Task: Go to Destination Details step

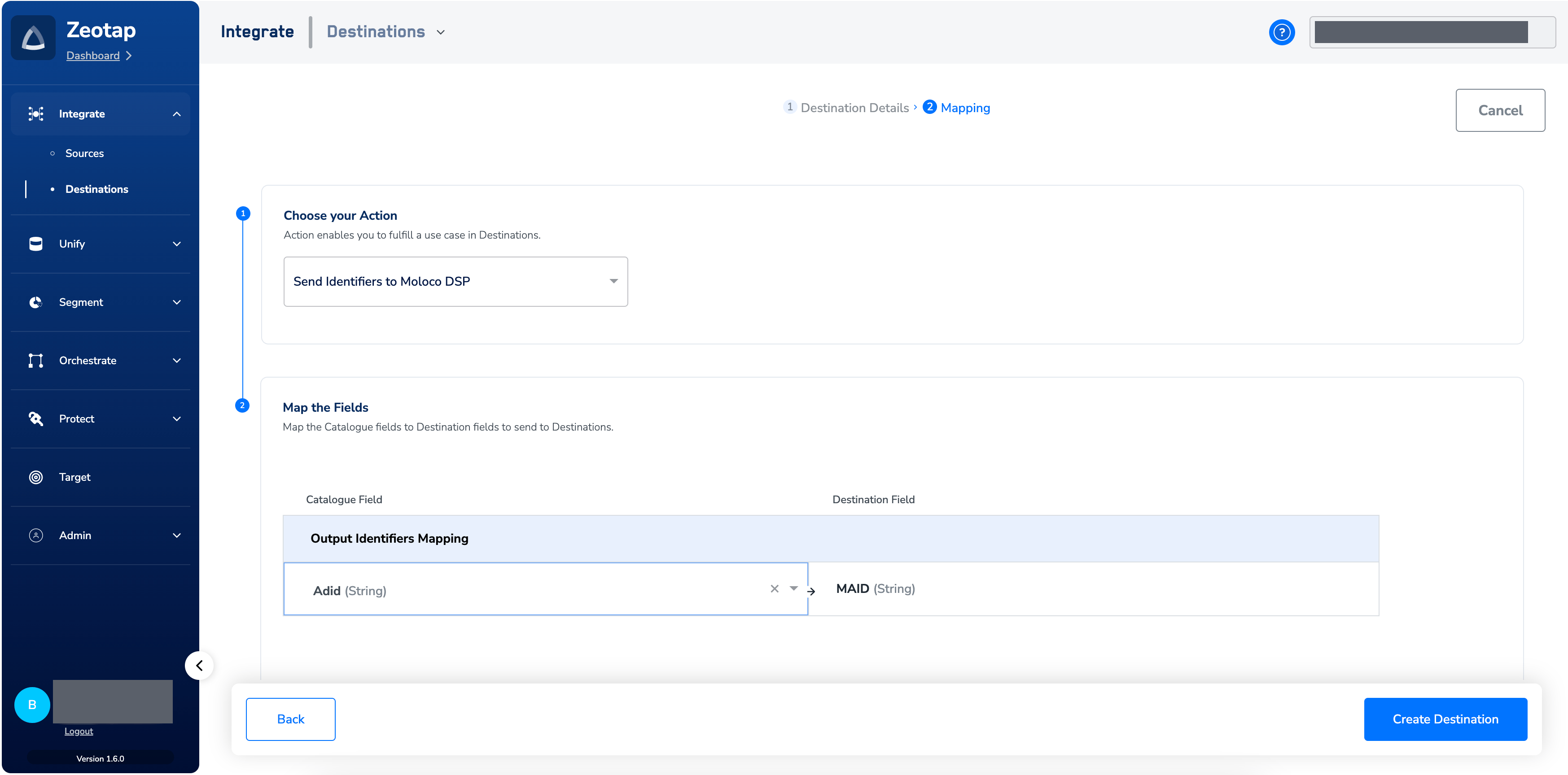Action: [846, 108]
